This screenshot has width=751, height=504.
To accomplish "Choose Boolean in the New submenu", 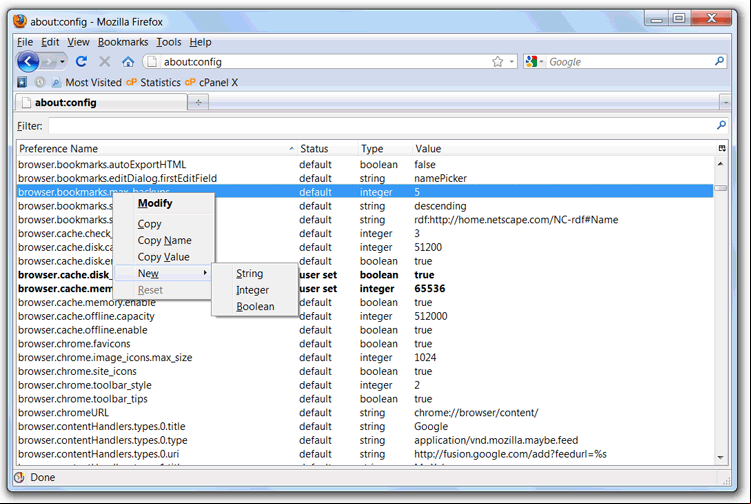I will pos(255,307).
